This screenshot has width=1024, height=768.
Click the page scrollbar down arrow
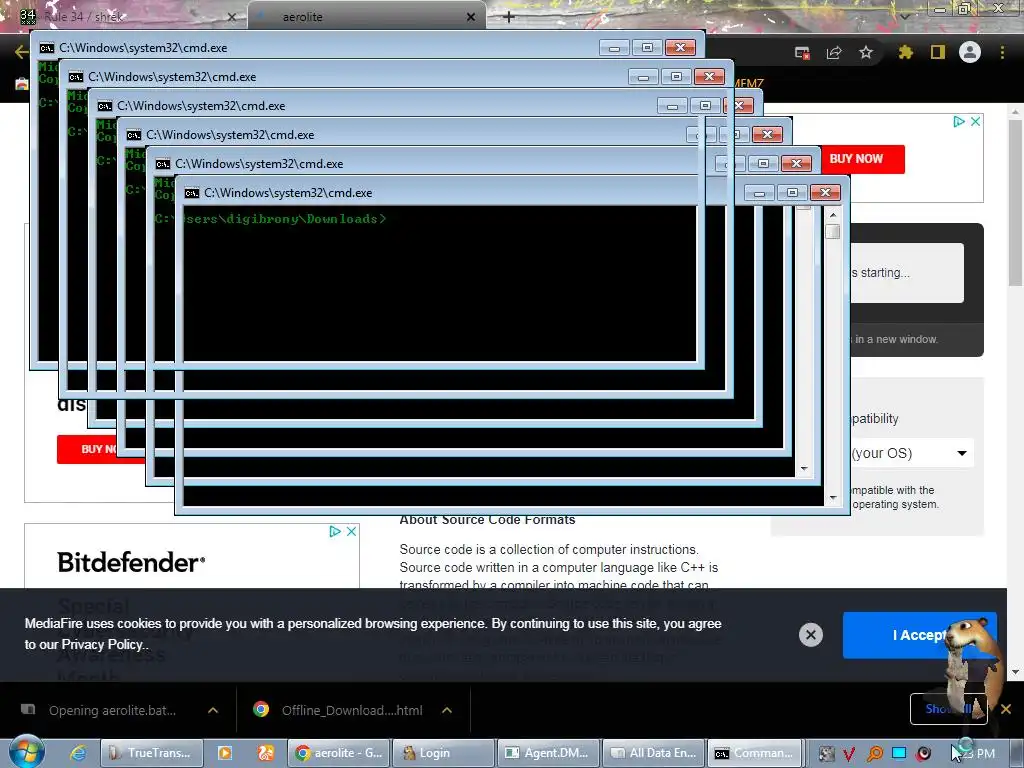[1015, 672]
